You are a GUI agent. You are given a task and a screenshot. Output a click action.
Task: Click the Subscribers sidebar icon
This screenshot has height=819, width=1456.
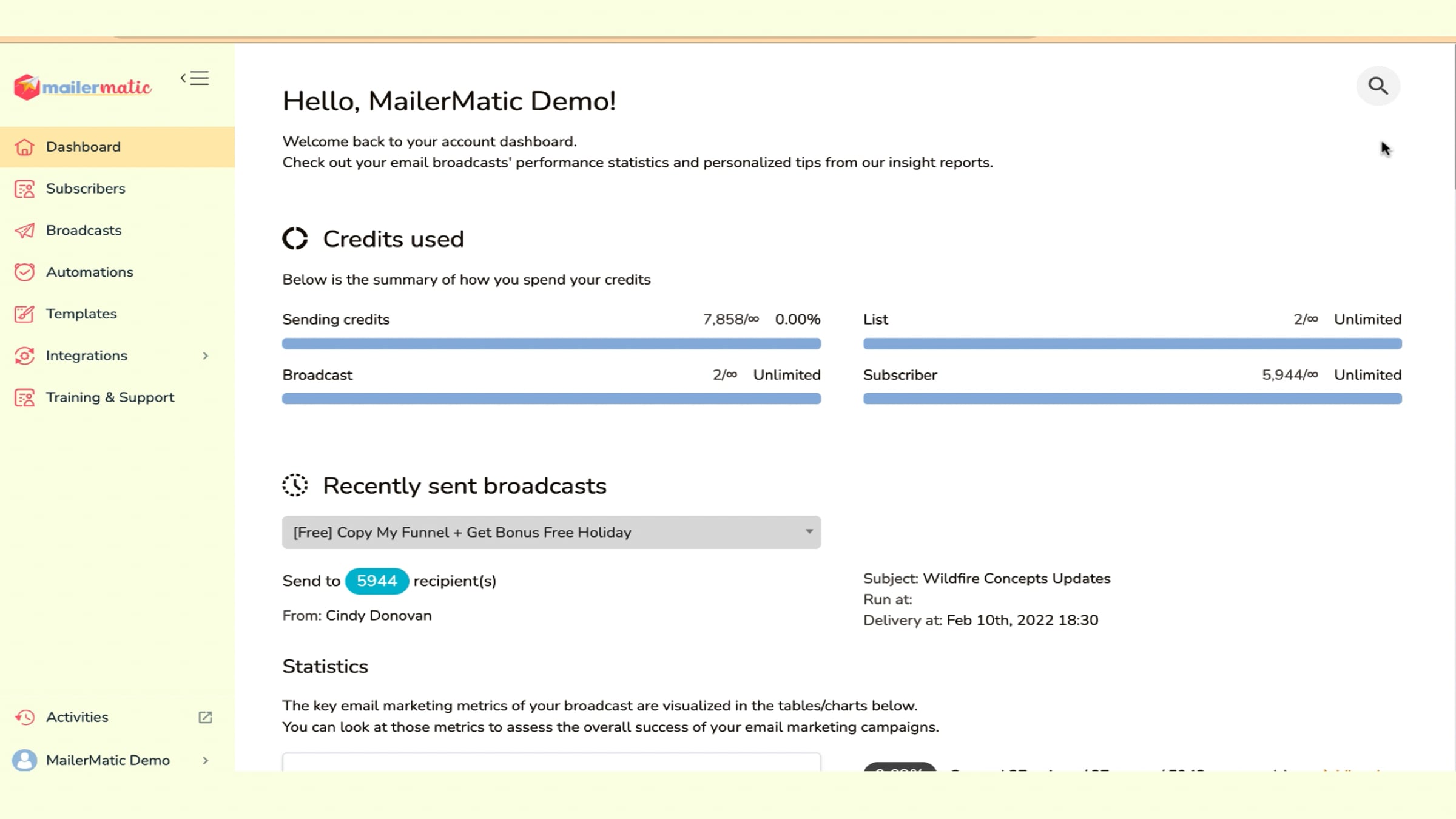[24, 189]
